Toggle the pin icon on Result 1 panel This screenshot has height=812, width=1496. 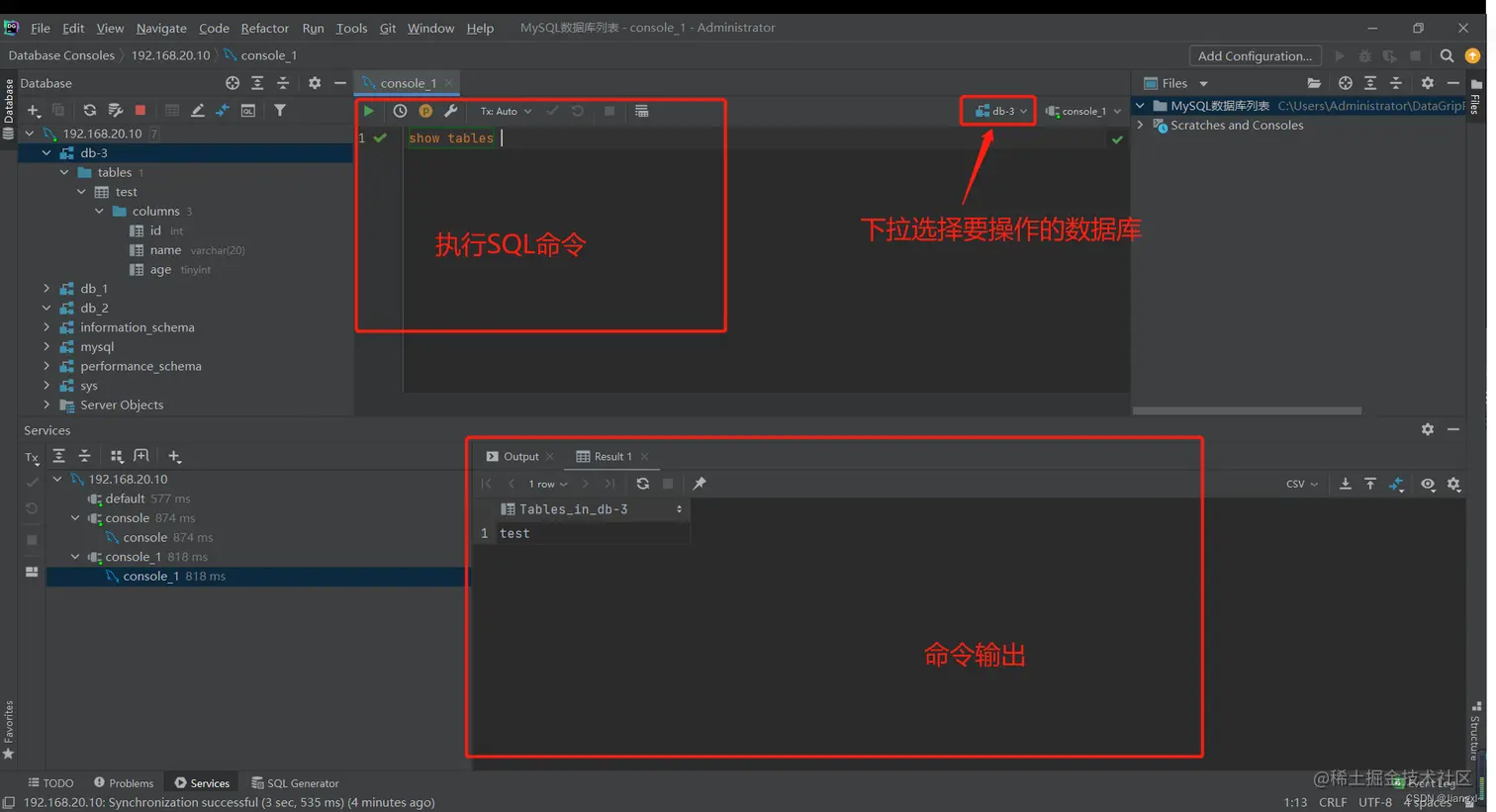(700, 484)
